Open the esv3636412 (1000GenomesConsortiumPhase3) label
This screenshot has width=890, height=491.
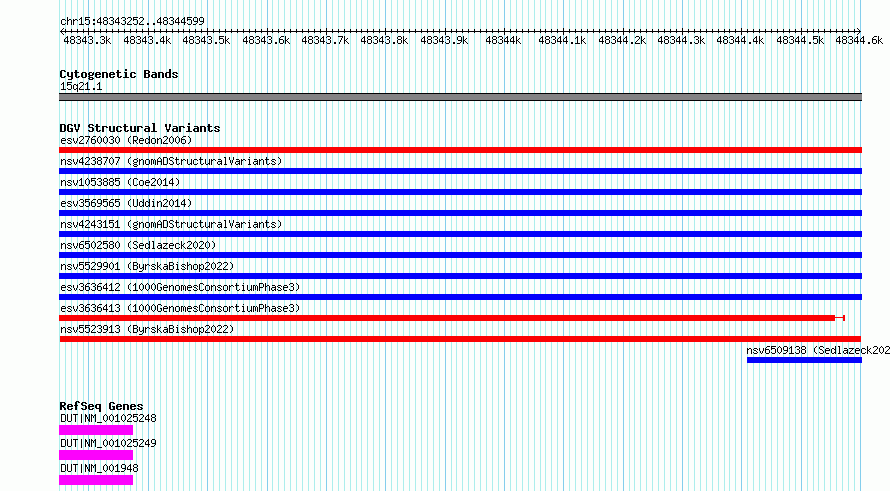click(180, 287)
